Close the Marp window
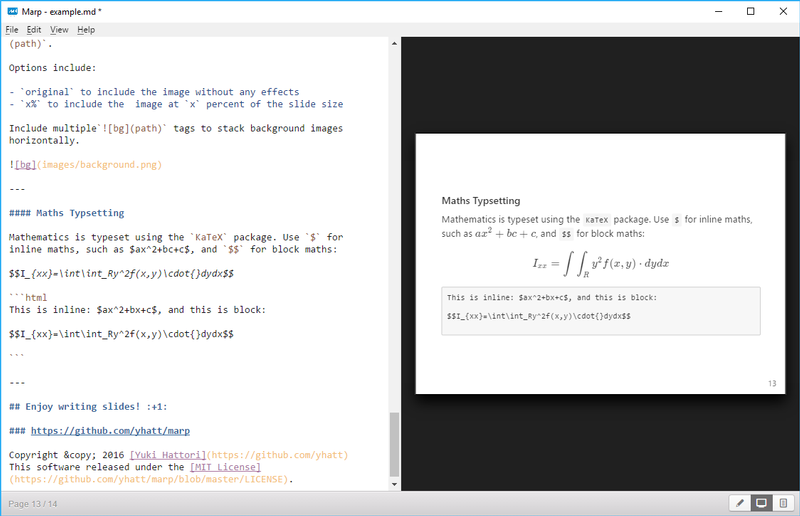The image size is (800, 516). point(783,11)
